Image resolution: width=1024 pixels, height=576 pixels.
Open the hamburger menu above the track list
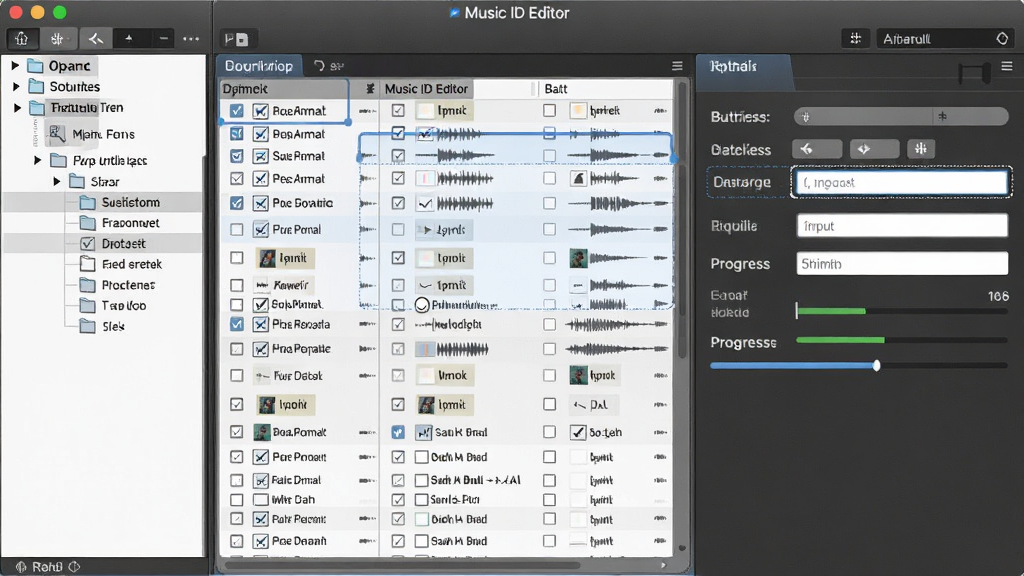click(x=677, y=66)
